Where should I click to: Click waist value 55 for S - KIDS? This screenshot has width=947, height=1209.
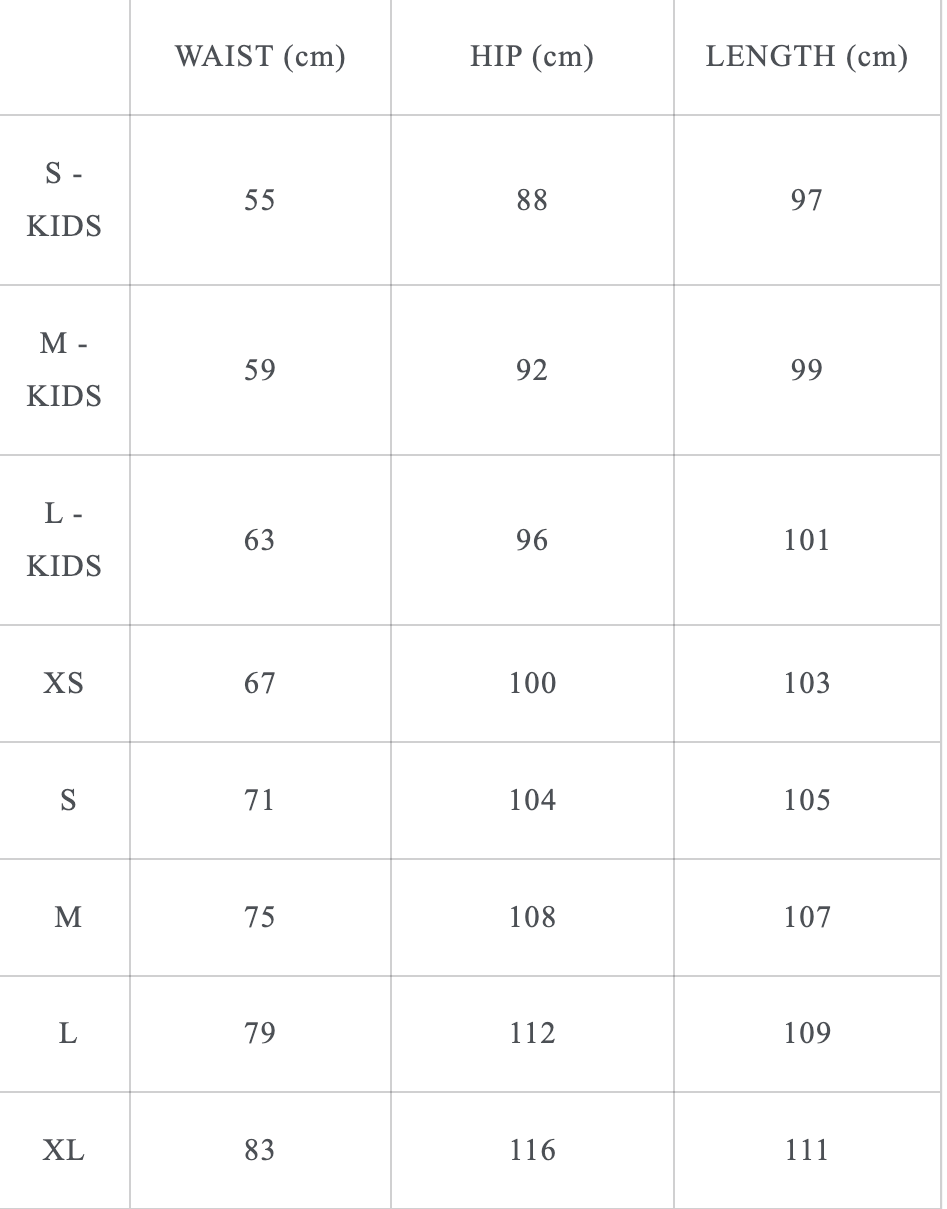tap(260, 200)
